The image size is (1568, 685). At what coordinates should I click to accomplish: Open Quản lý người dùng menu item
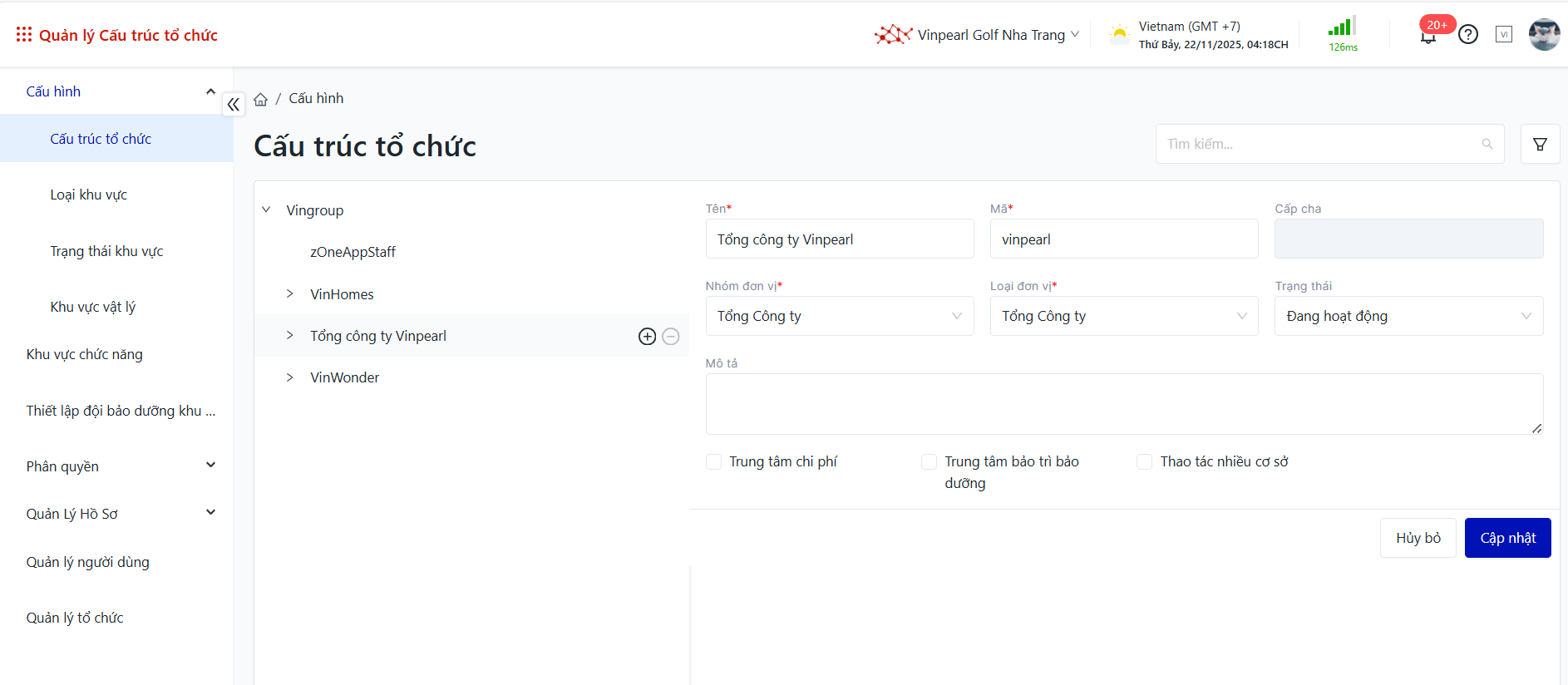87,562
